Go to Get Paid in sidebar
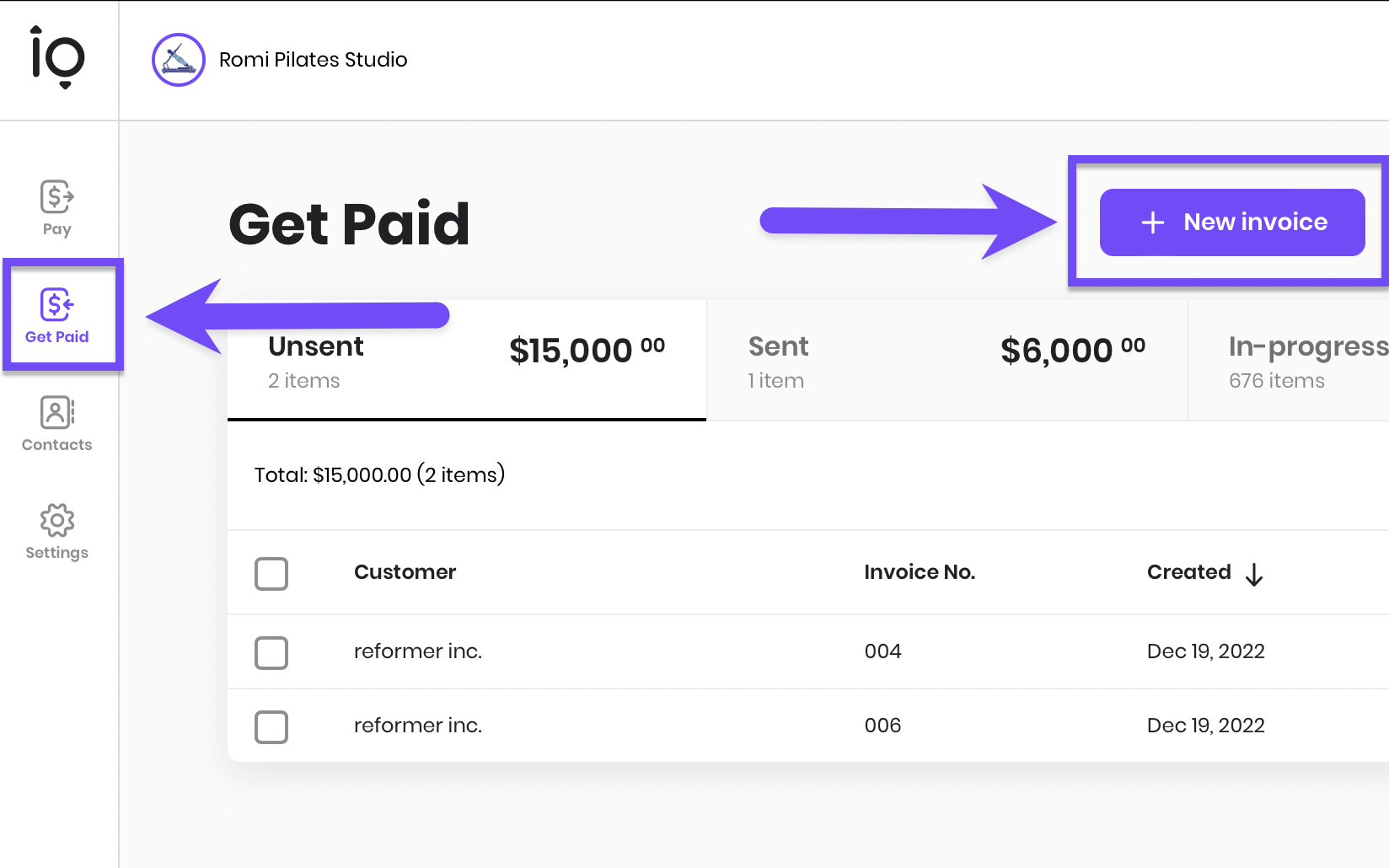This screenshot has width=1389, height=868. [x=57, y=316]
